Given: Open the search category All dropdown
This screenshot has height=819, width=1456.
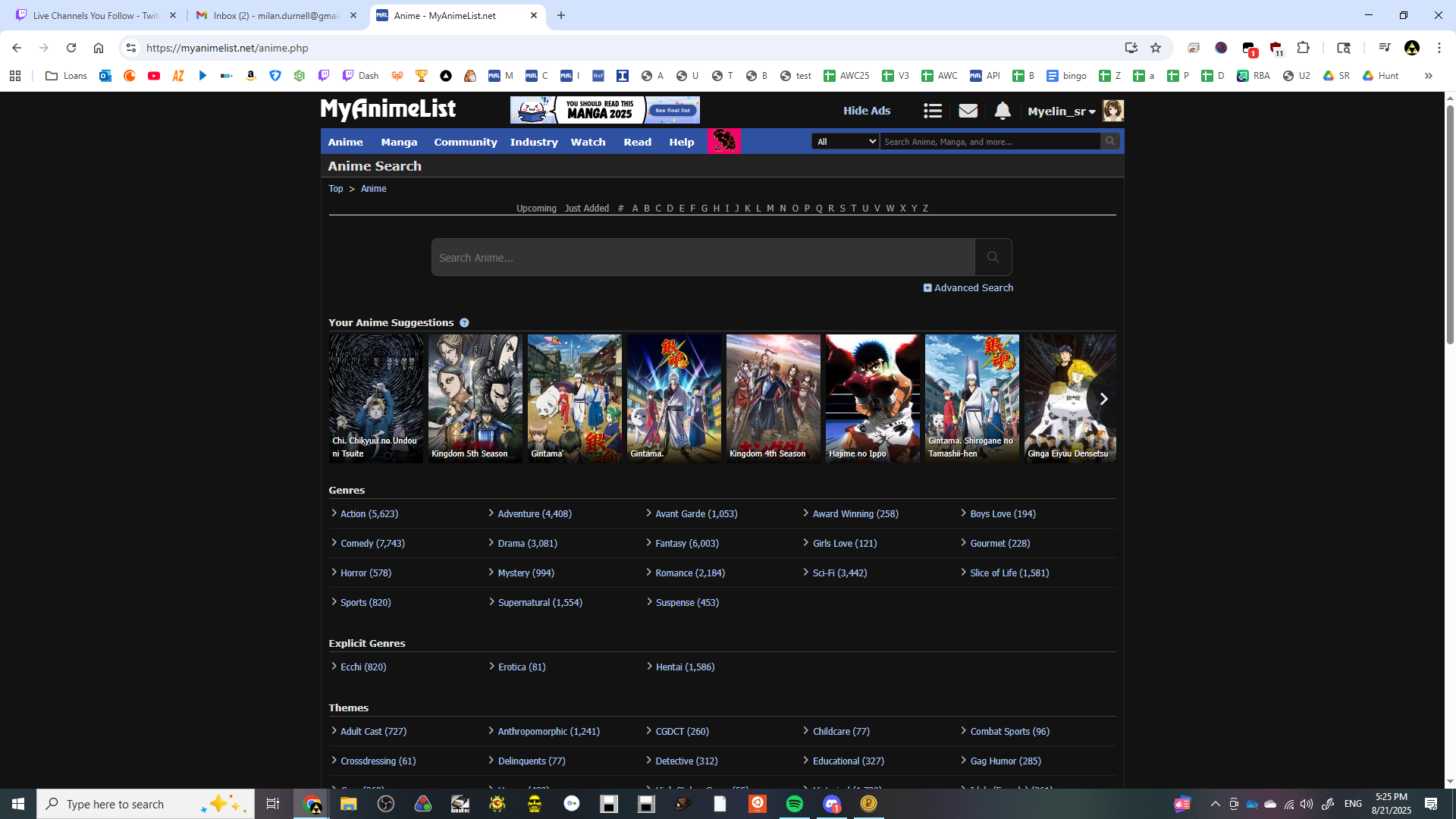Looking at the screenshot, I should click(x=846, y=142).
